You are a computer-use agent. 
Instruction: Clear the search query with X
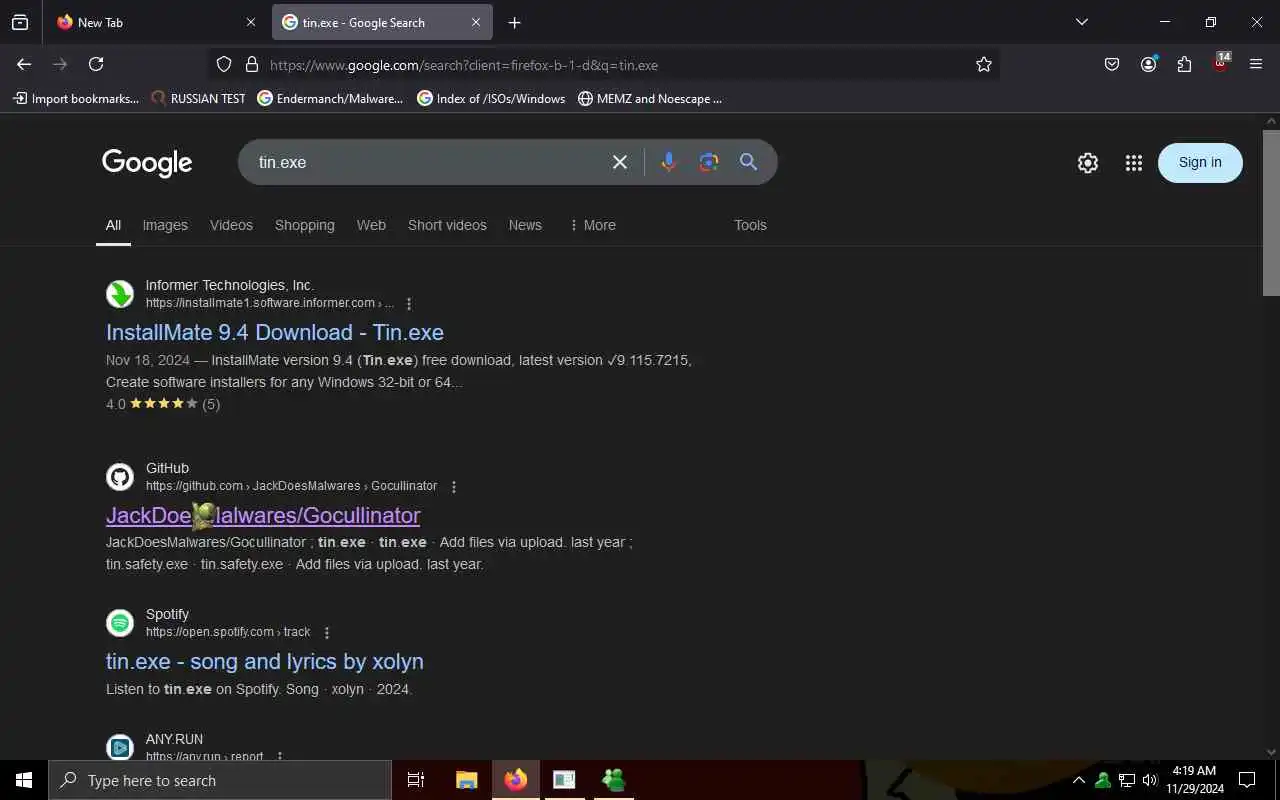[620, 162]
